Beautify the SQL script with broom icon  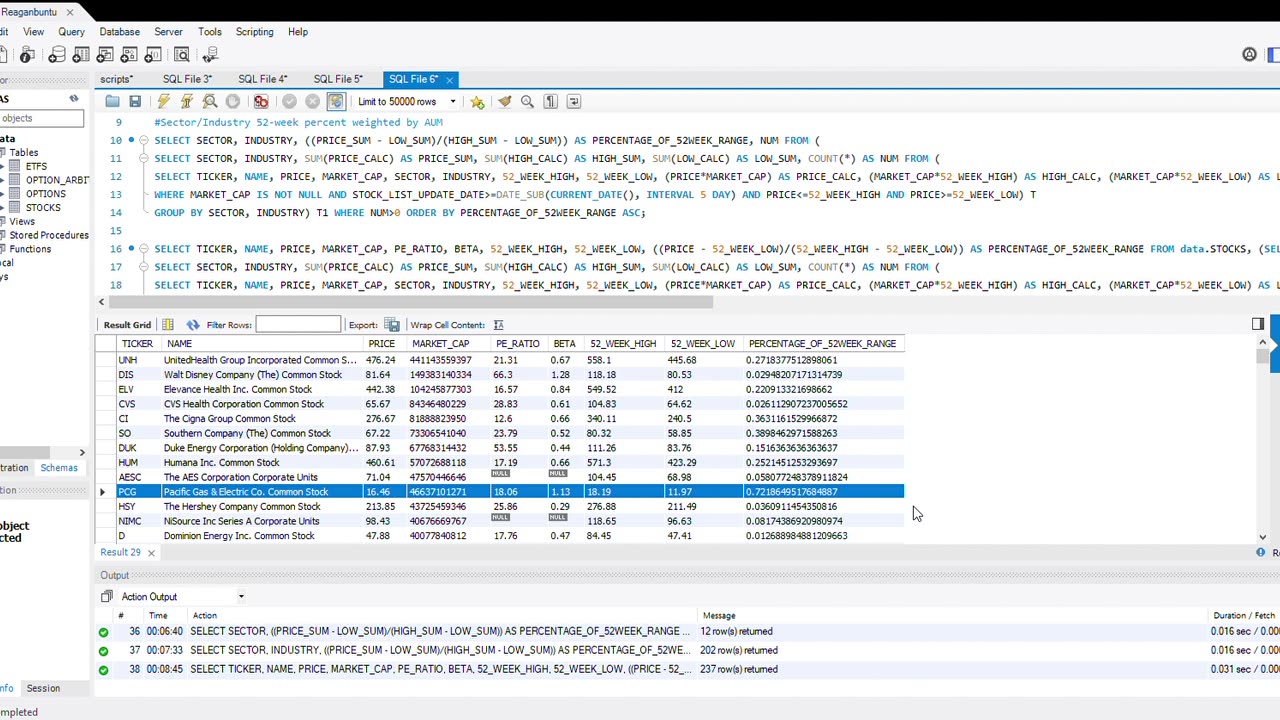click(504, 101)
